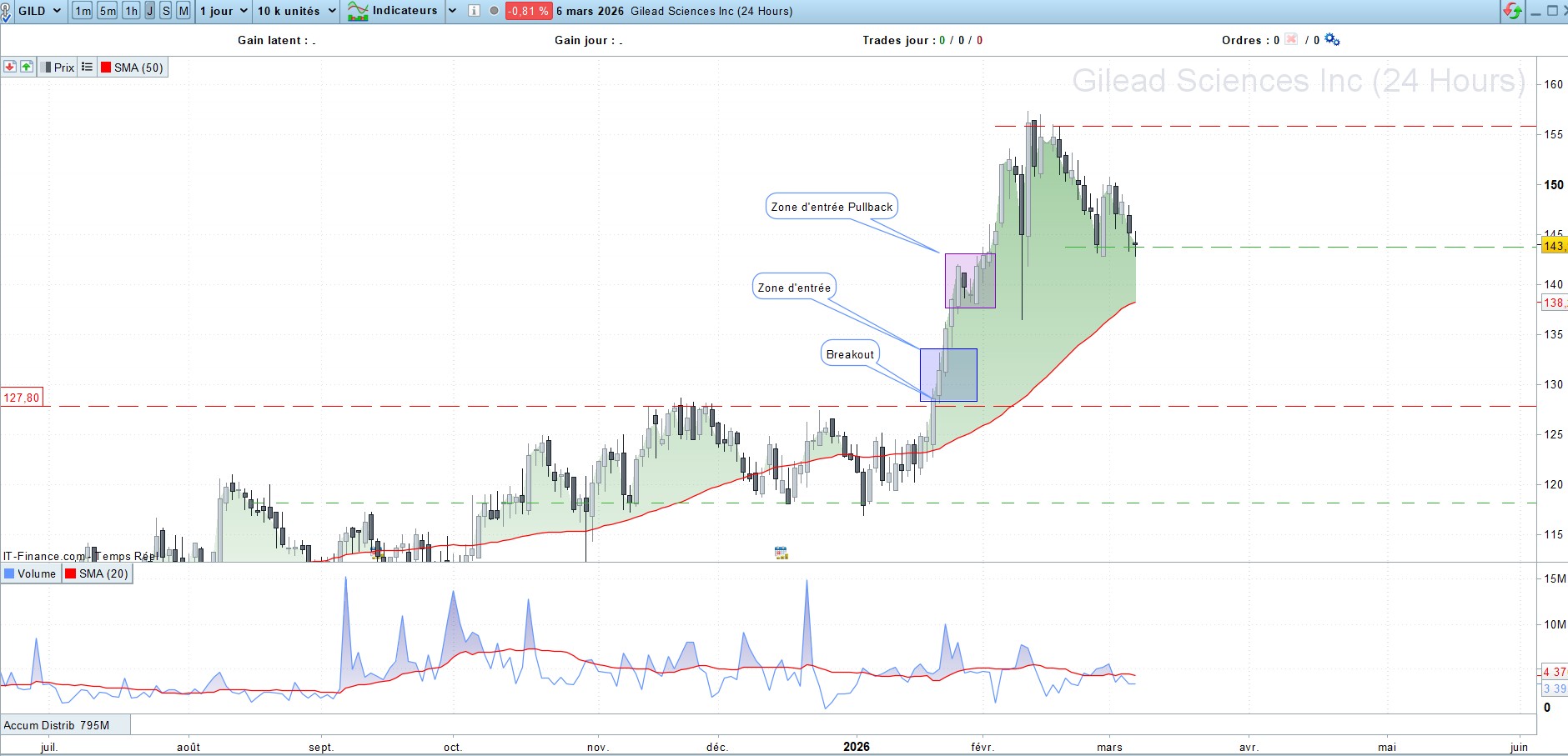
Task: Click the red SMA (50) color swatch
Action: click(106, 68)
